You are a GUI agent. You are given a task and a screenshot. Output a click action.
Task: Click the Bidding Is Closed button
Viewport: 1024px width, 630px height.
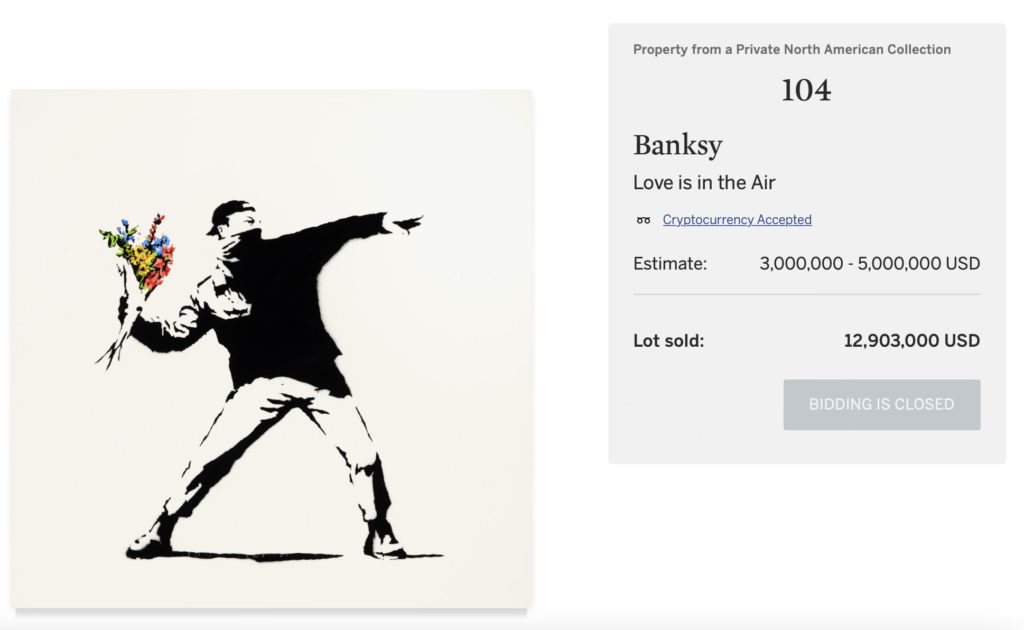click(x=882, y=404)
